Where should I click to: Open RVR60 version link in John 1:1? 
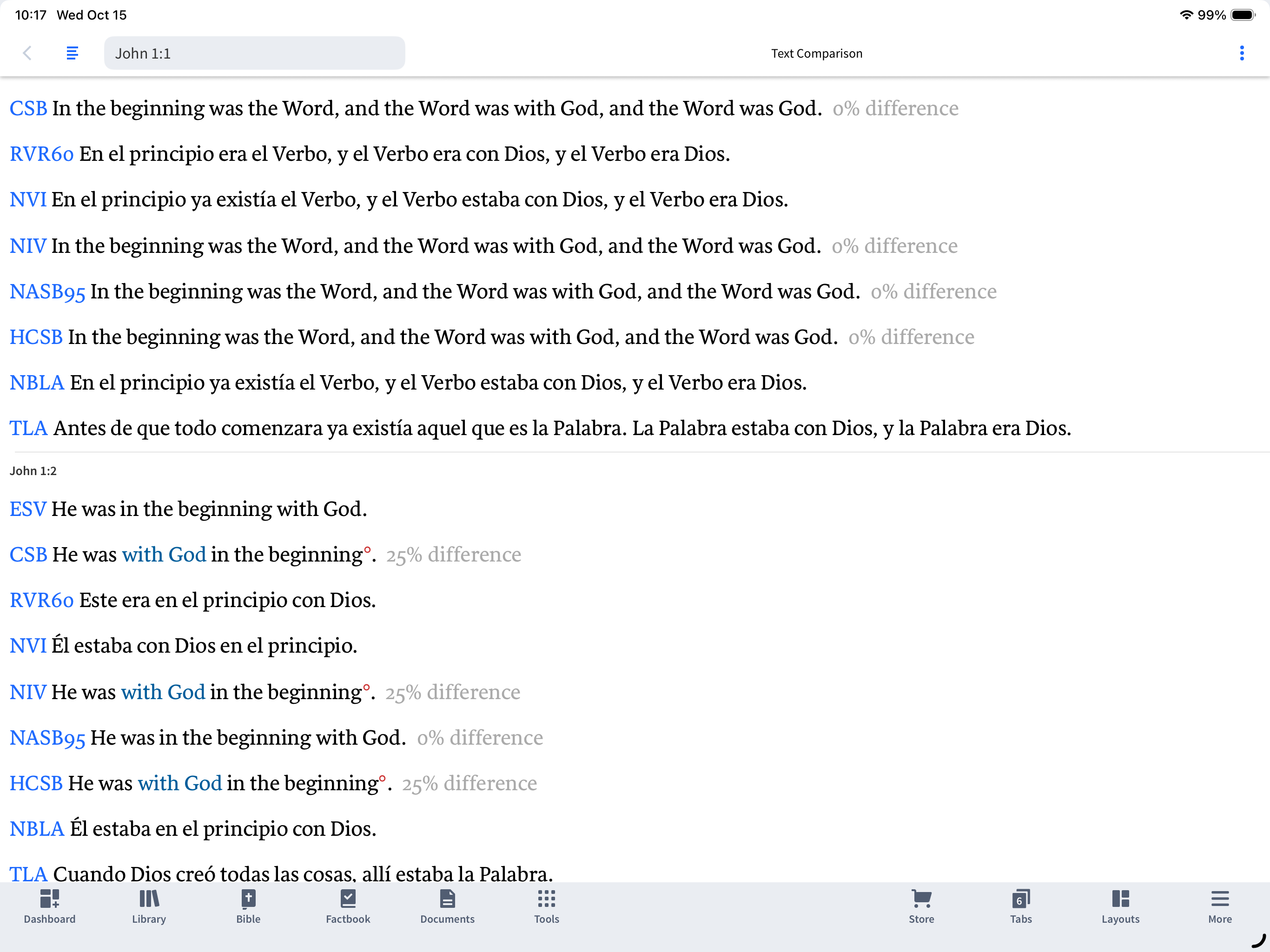[41, 154]
